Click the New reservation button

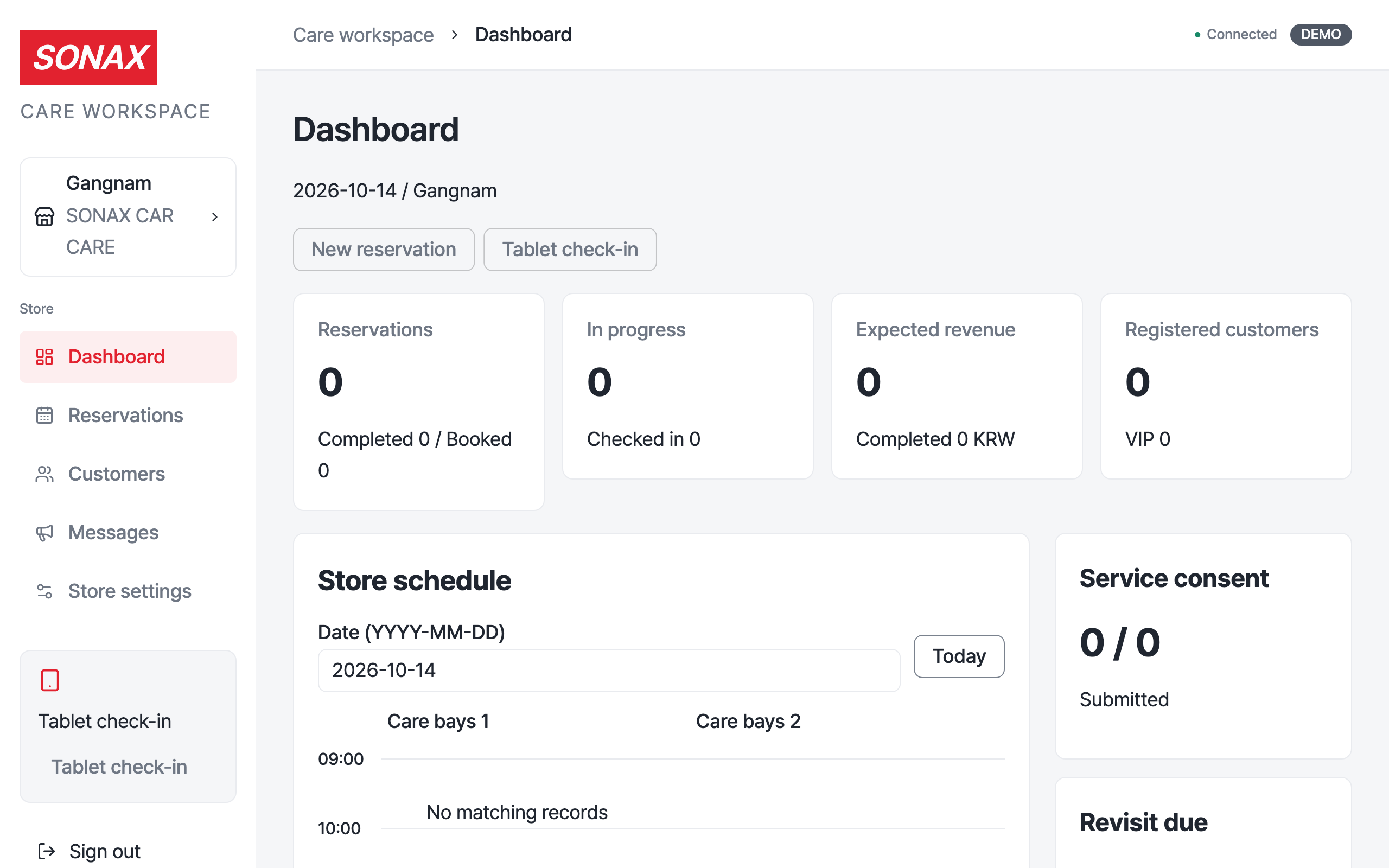[384, 249]
